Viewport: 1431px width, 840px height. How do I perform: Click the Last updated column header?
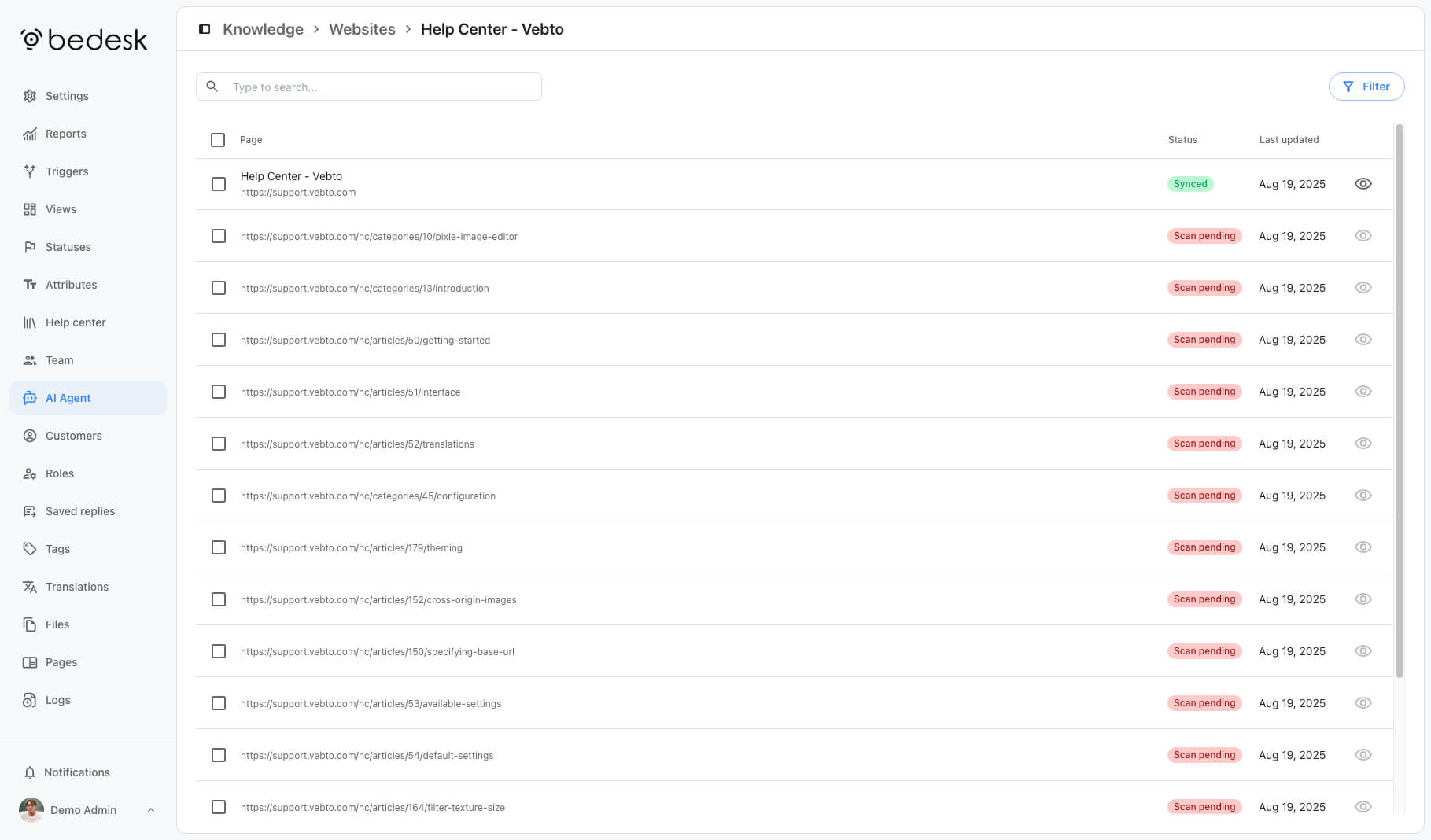1289,140
